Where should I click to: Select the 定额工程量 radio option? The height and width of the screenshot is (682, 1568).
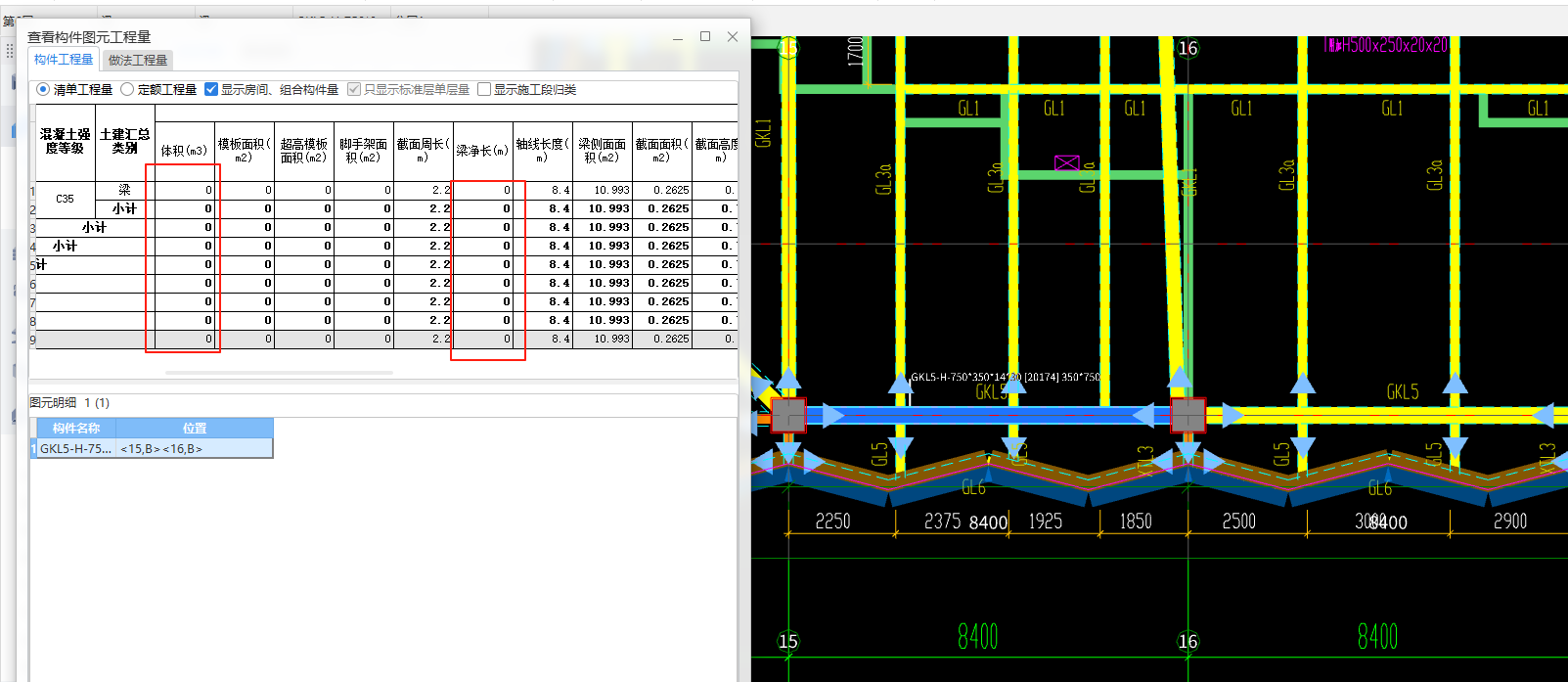pos(127,89)
